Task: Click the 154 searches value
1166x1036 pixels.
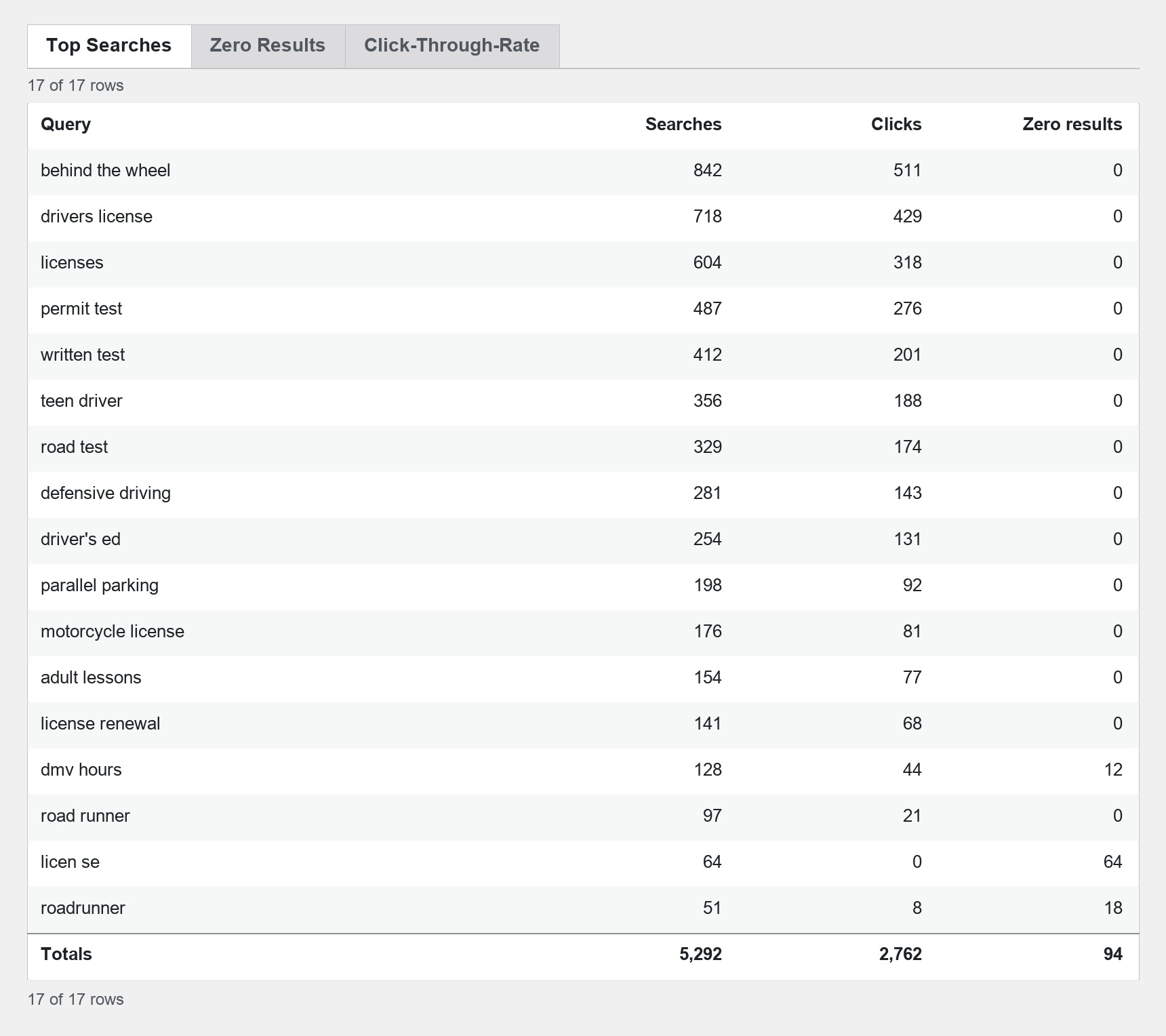Action: point(708,678)
